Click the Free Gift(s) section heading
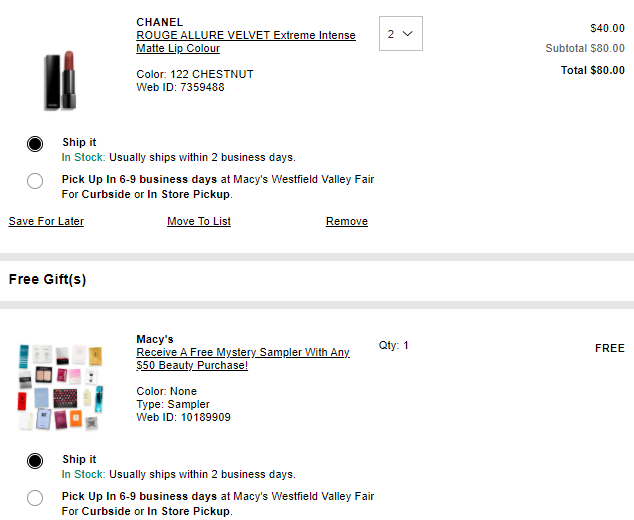 47,279
